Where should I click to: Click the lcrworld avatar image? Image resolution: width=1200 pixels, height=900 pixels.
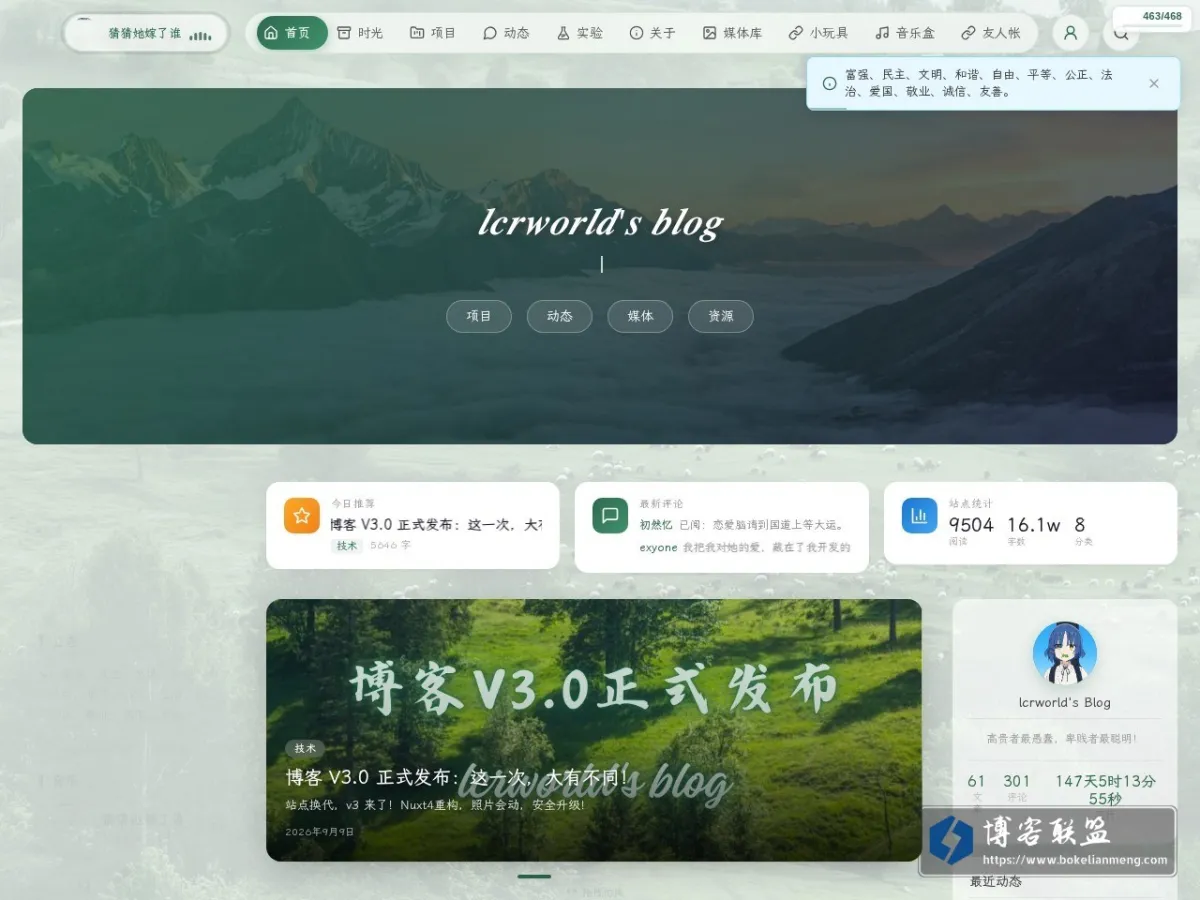point(1065,654)
